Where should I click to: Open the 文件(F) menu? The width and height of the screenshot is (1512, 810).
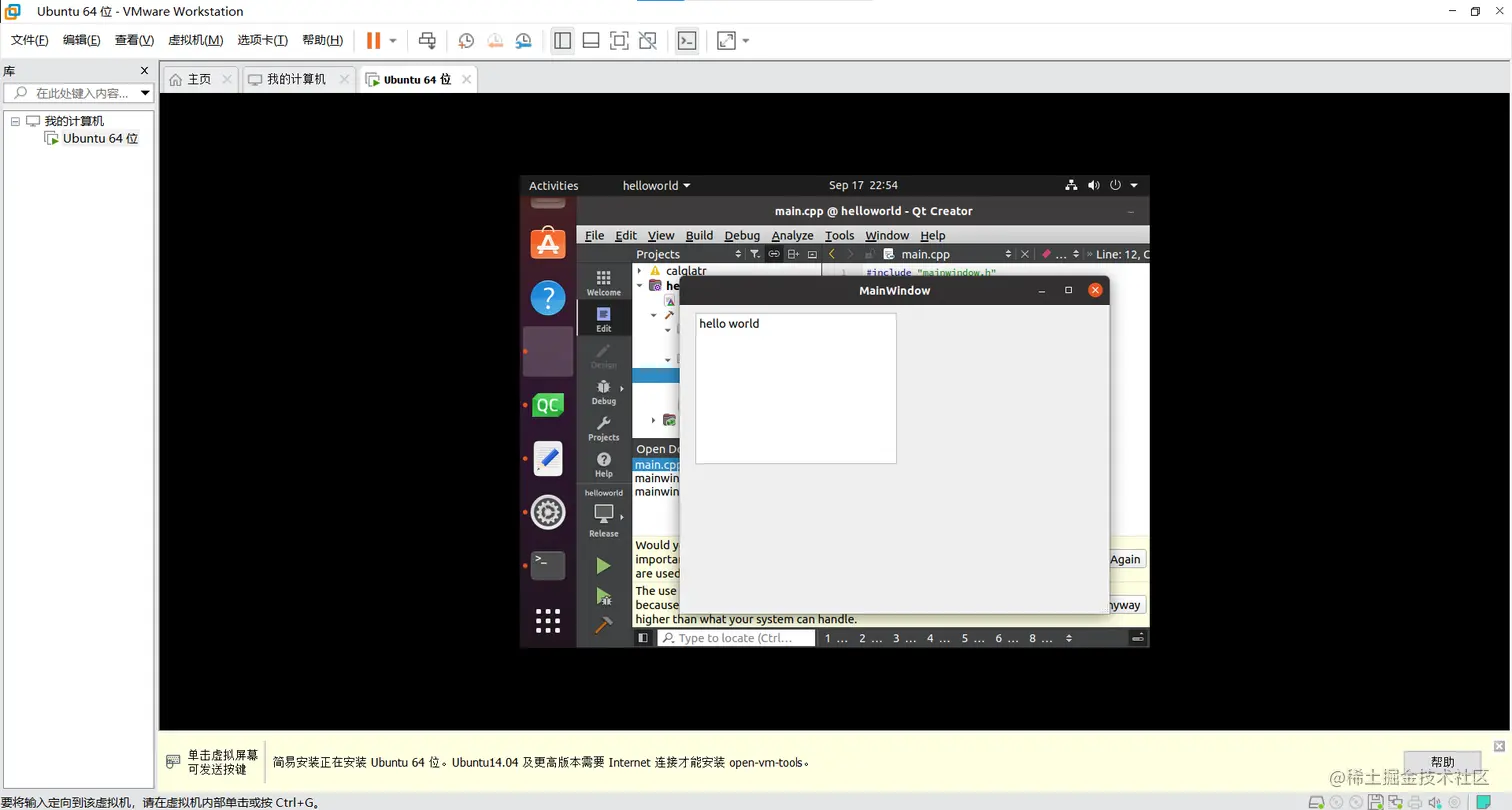click(30, 40)
